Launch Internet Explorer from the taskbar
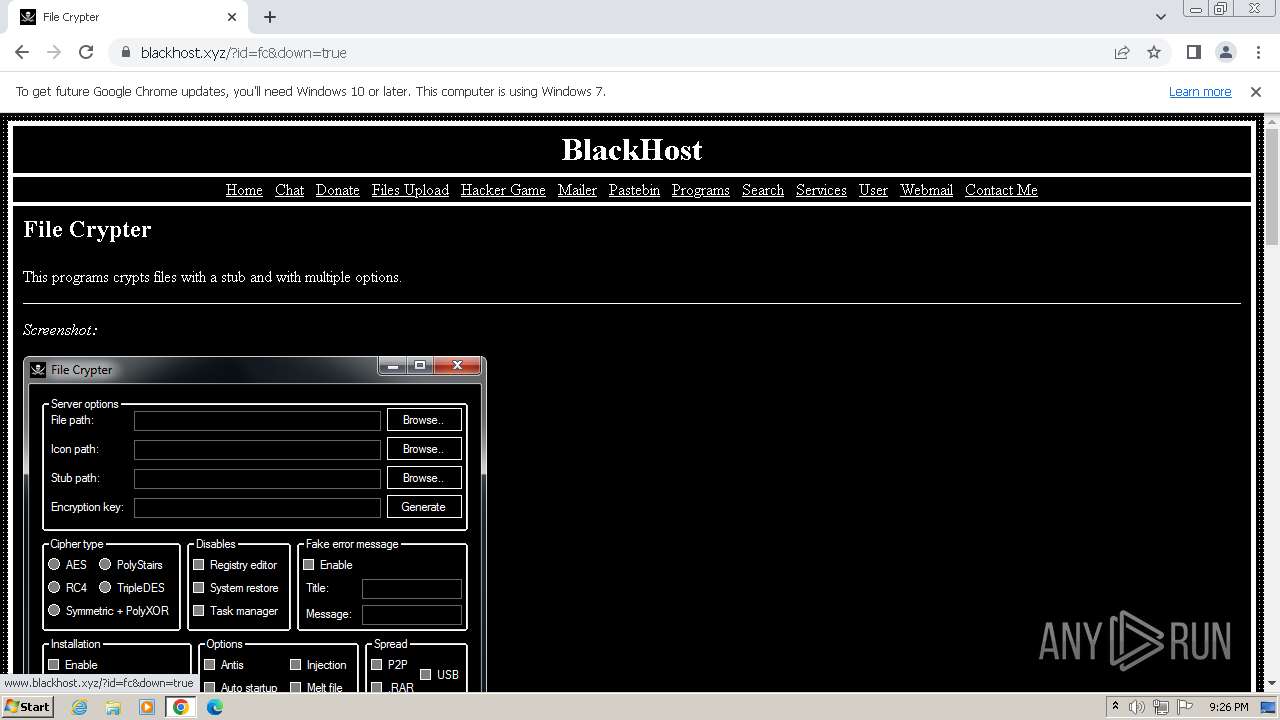 click(80, 707)
